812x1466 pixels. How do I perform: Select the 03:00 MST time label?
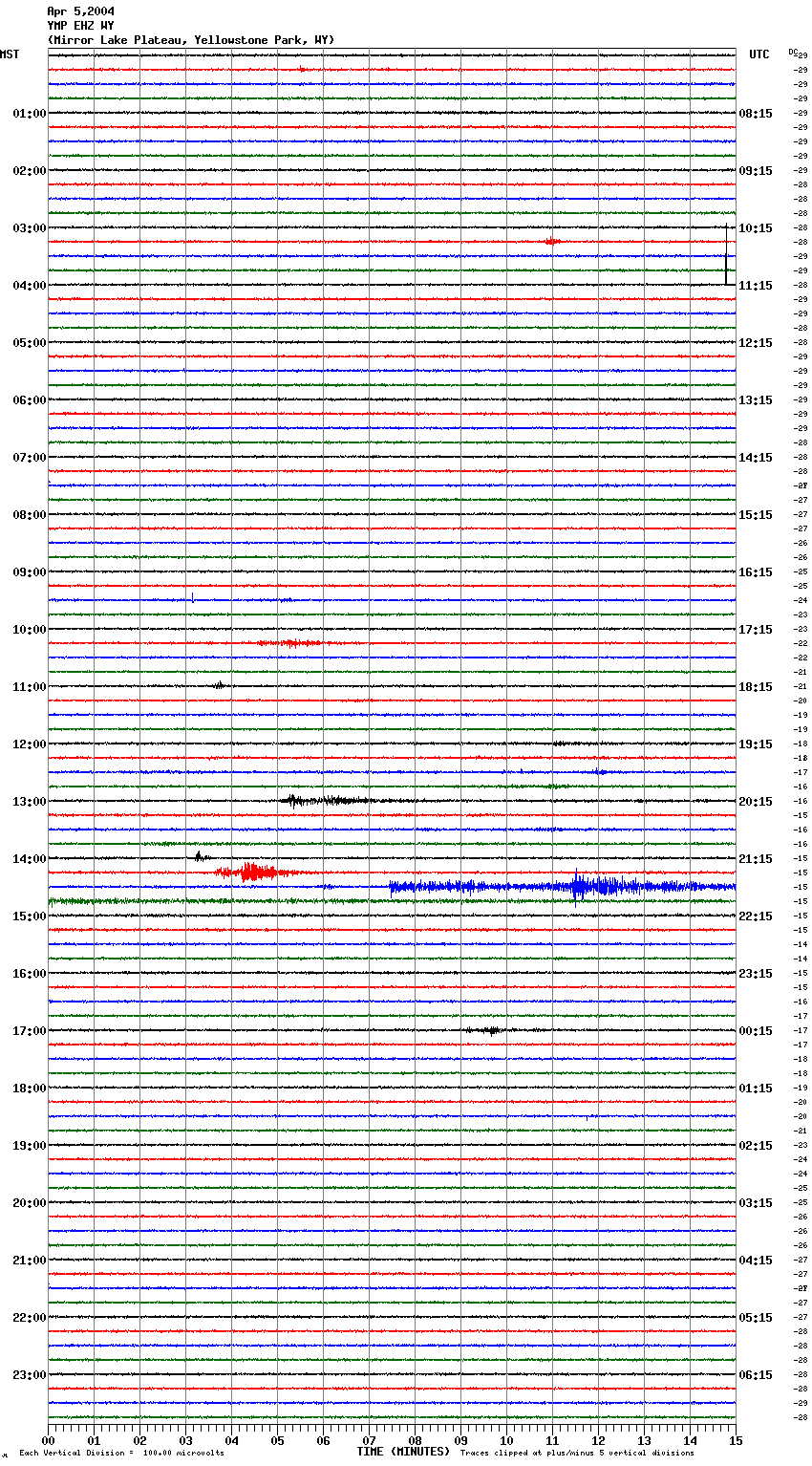point(30,228)
